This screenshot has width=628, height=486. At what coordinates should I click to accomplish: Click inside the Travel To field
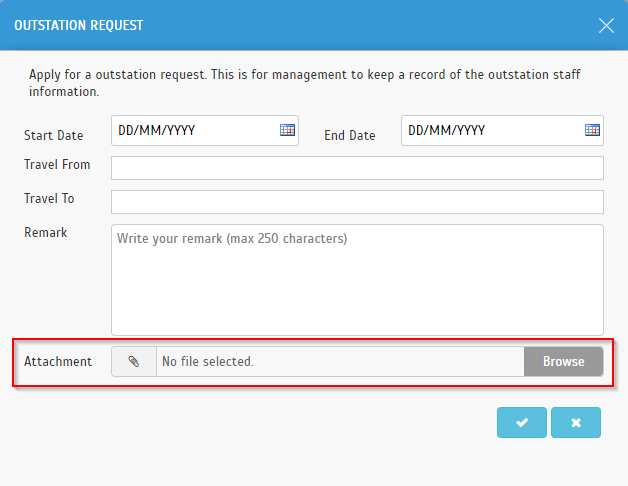coord(357,202)
